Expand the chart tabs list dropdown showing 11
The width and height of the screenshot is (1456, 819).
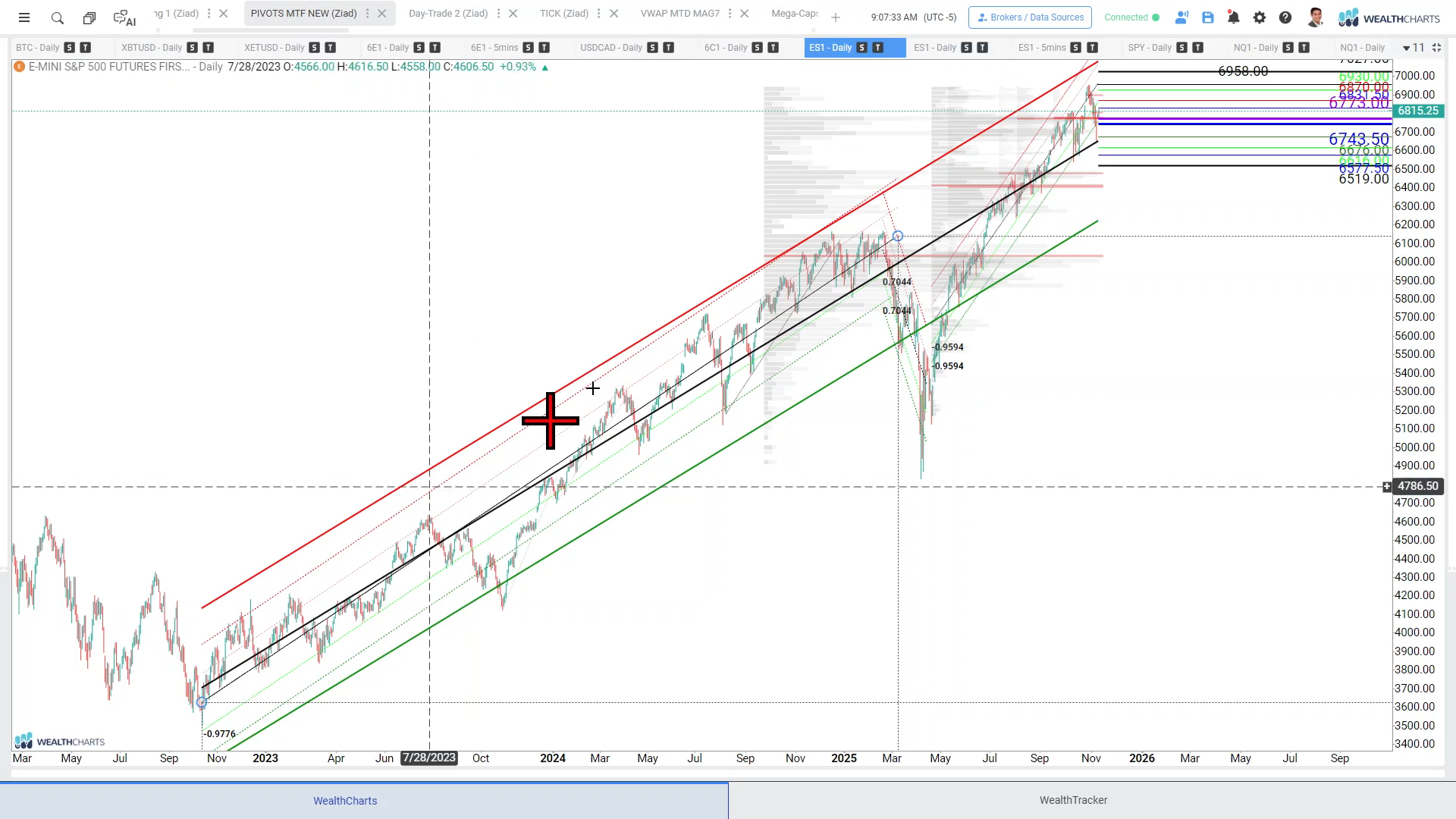click(1414, 47)
